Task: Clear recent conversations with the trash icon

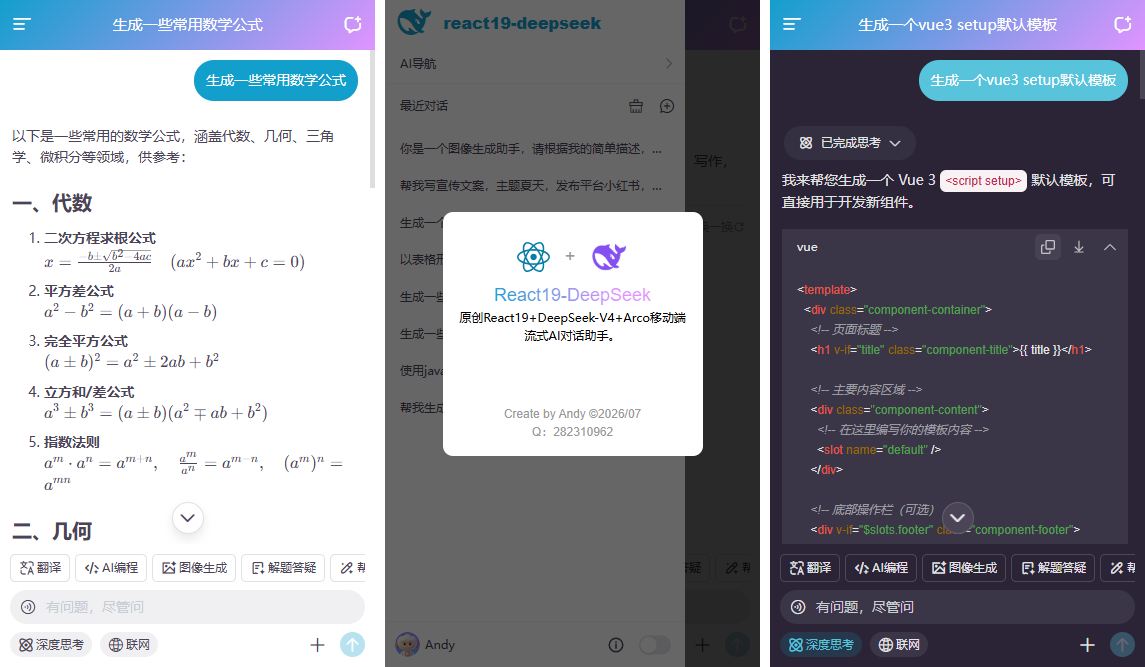Action: click(x=636, y=106)
